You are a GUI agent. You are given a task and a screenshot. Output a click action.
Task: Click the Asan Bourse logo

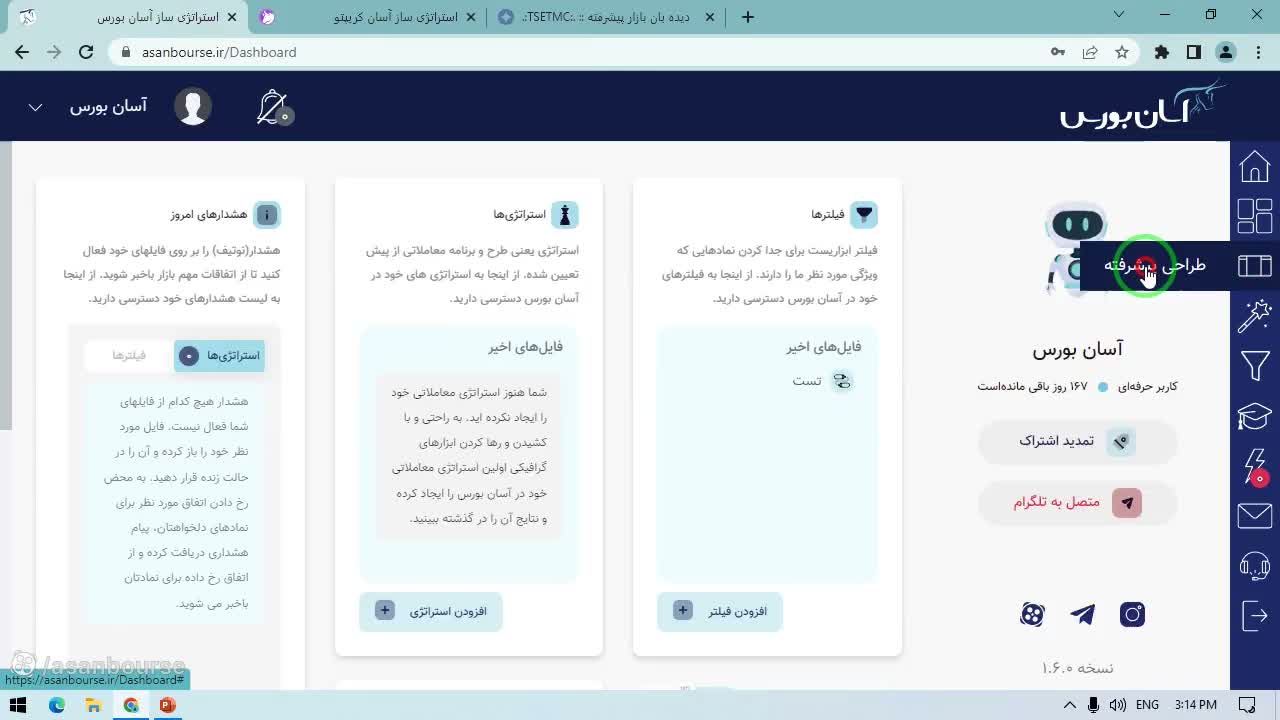pyautogui.click(x=1143, y=106)
